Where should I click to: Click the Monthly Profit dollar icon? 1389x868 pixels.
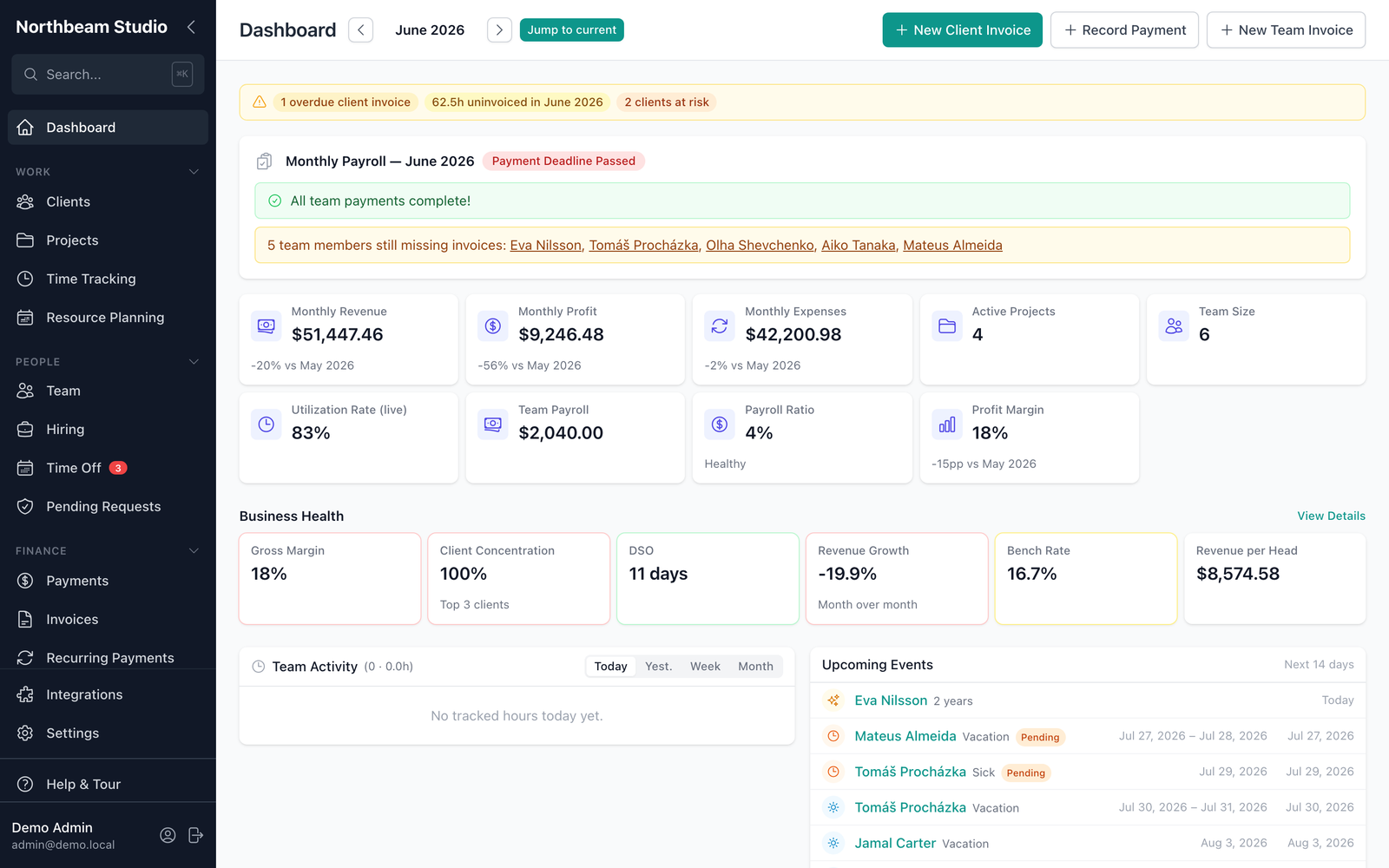coord(493,325)
